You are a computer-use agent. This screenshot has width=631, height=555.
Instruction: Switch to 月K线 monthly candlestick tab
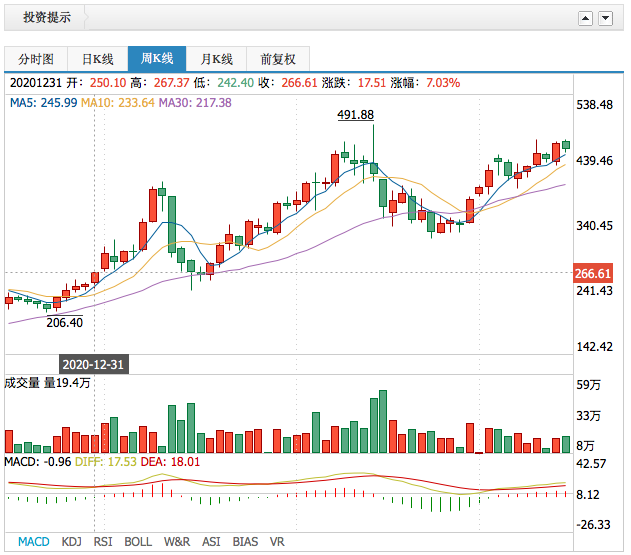point(216,59)
